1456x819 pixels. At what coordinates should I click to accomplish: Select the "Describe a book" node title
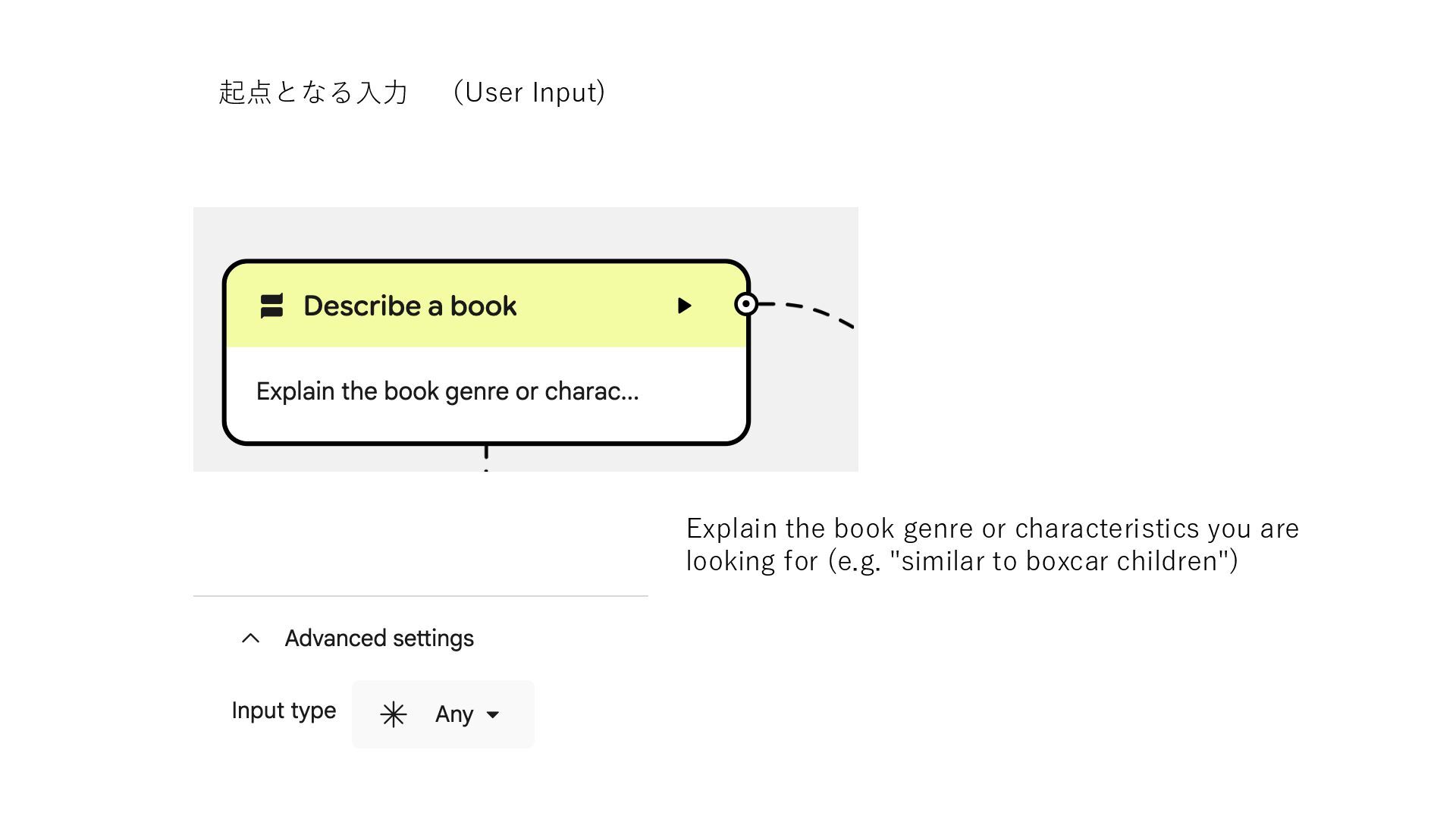click(x=409, y=306)
